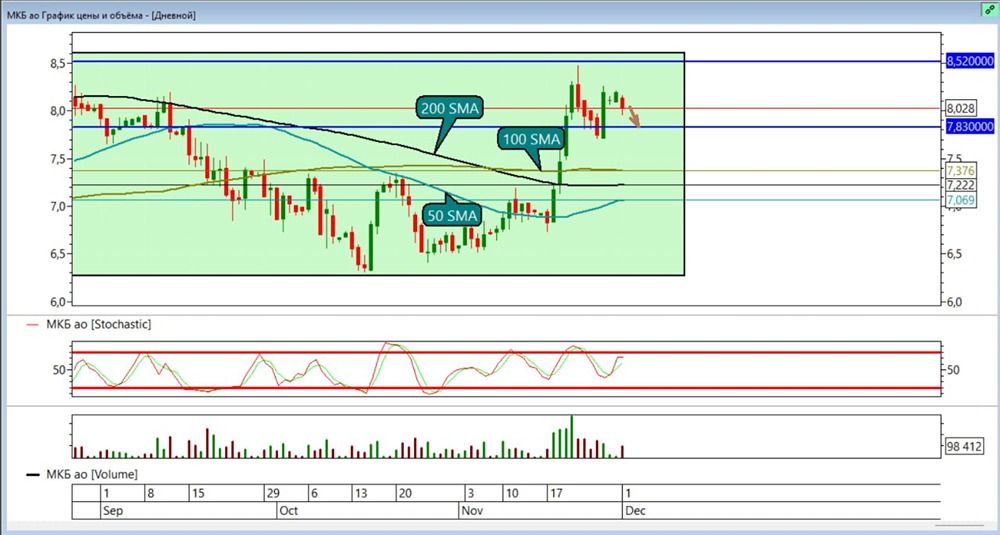The image size is (1000, 535).
Task: Click the 7,376 moving average value label
Action: coord(960,171)
